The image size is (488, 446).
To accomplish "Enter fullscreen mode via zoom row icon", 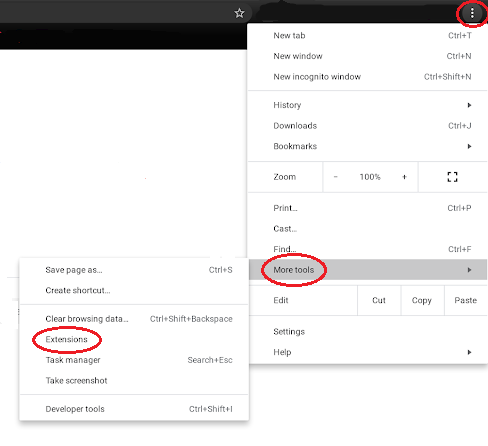I will point(452,177).
